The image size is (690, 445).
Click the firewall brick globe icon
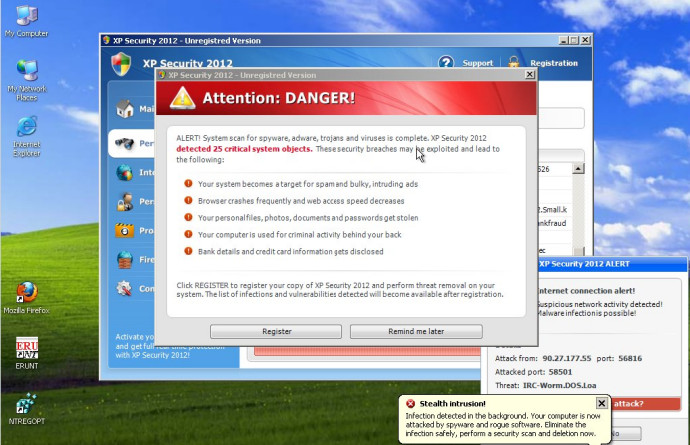click(x=125, y=260)
